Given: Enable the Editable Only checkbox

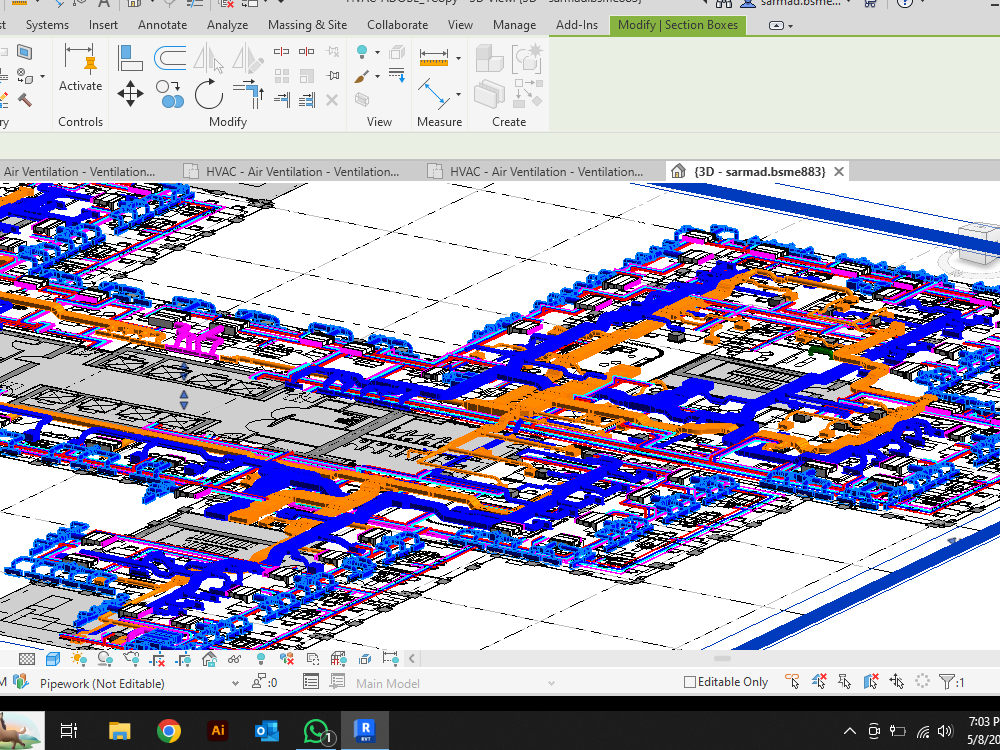Looking at the screenshot, I should 689,682.
